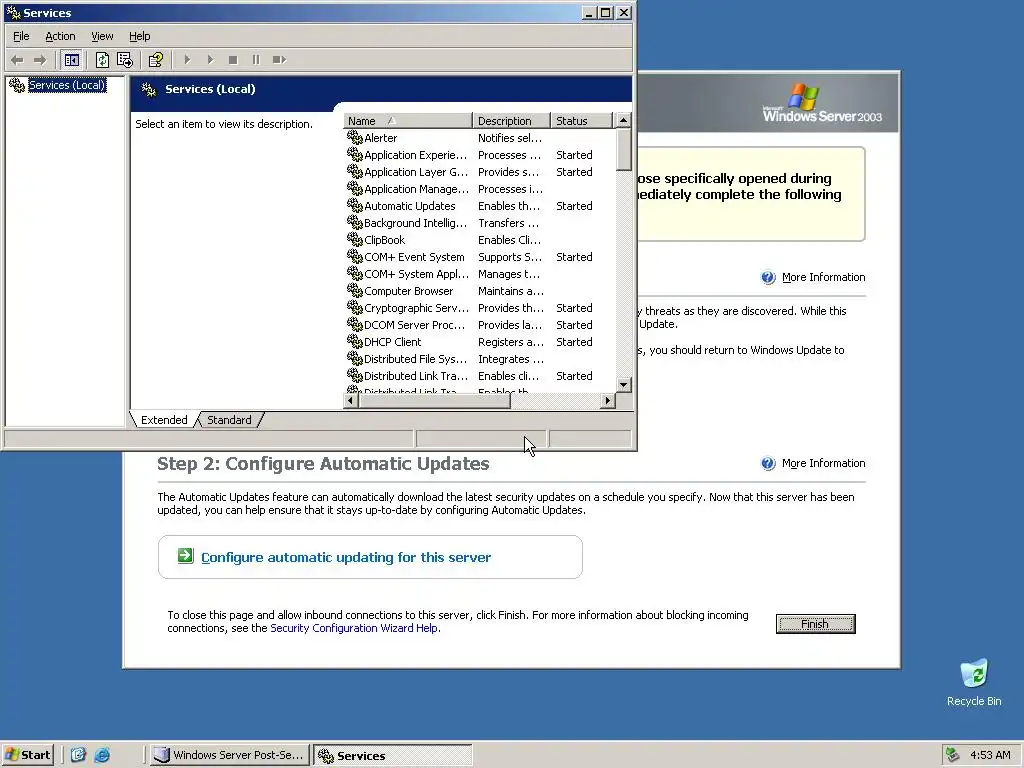The image size is (1024, 768).
Task: Switch to Windows Server Post-Setup taskbar button
Action: tap(229, 755)
